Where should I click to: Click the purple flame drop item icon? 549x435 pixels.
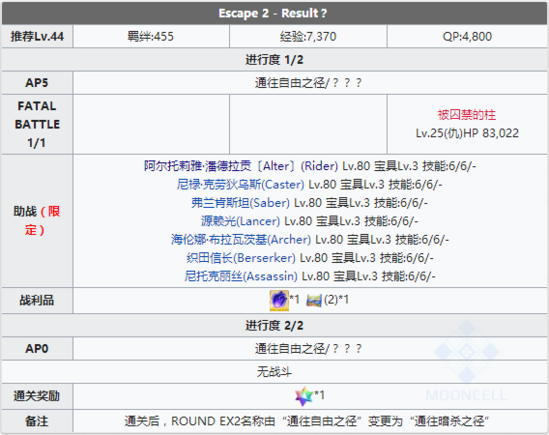coord(279,300)
